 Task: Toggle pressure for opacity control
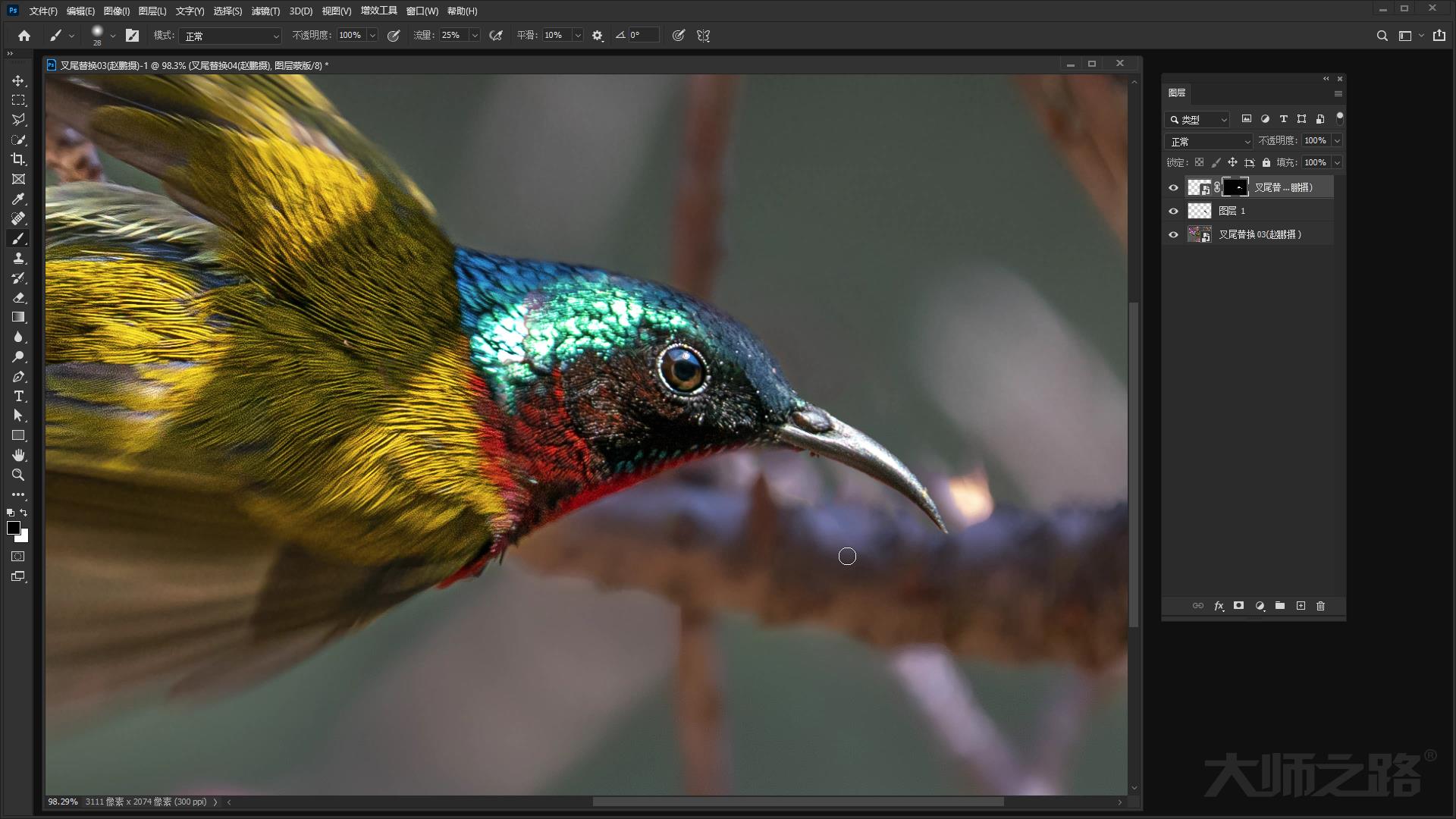394,35
